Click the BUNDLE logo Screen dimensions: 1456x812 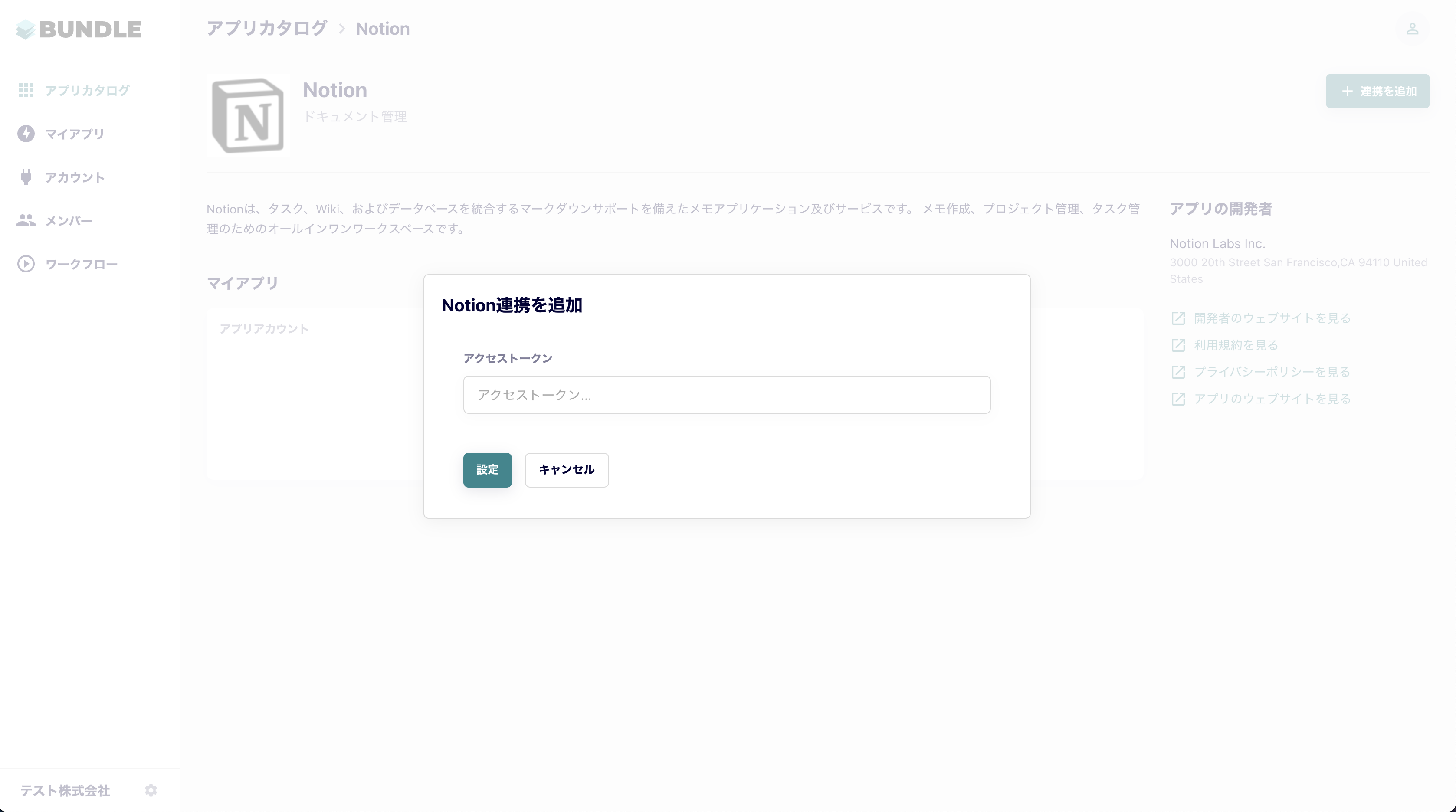coord(79,29)
